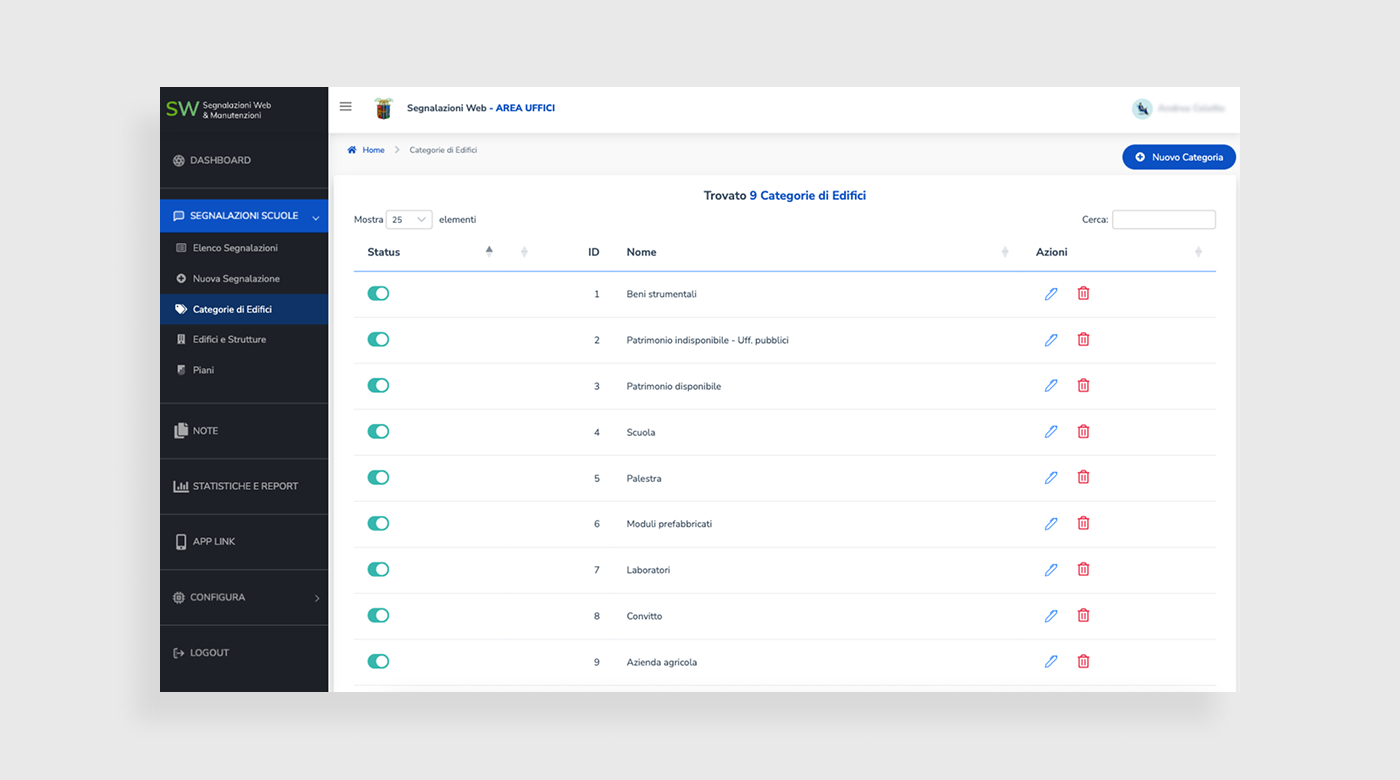1400x780 pixels.
Task: Expand the Configura sidebar menu
Action: click(x=244, y=598)
